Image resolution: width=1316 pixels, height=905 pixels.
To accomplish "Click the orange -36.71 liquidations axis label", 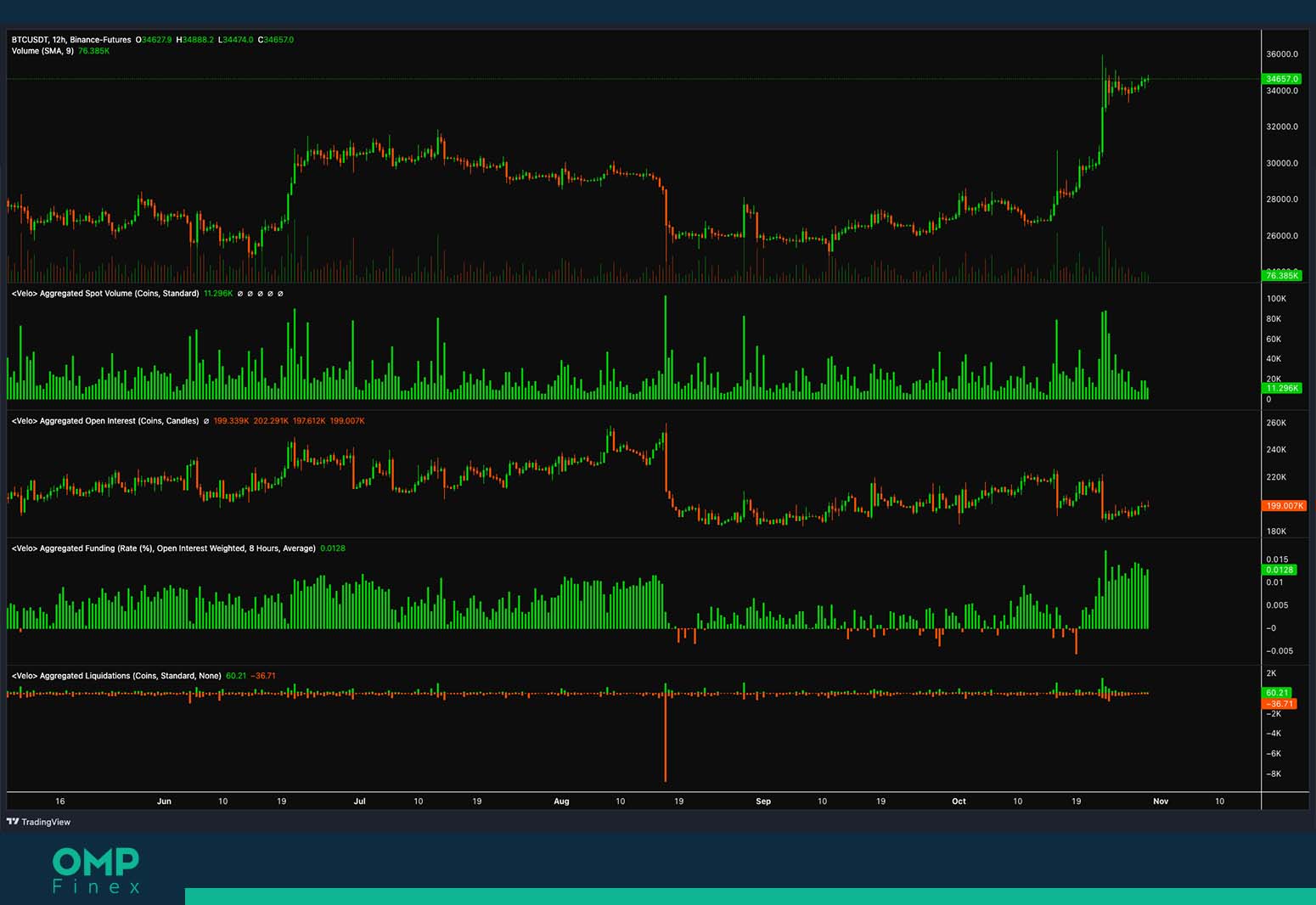I will pyautogui.click(x=1279, y=704).
